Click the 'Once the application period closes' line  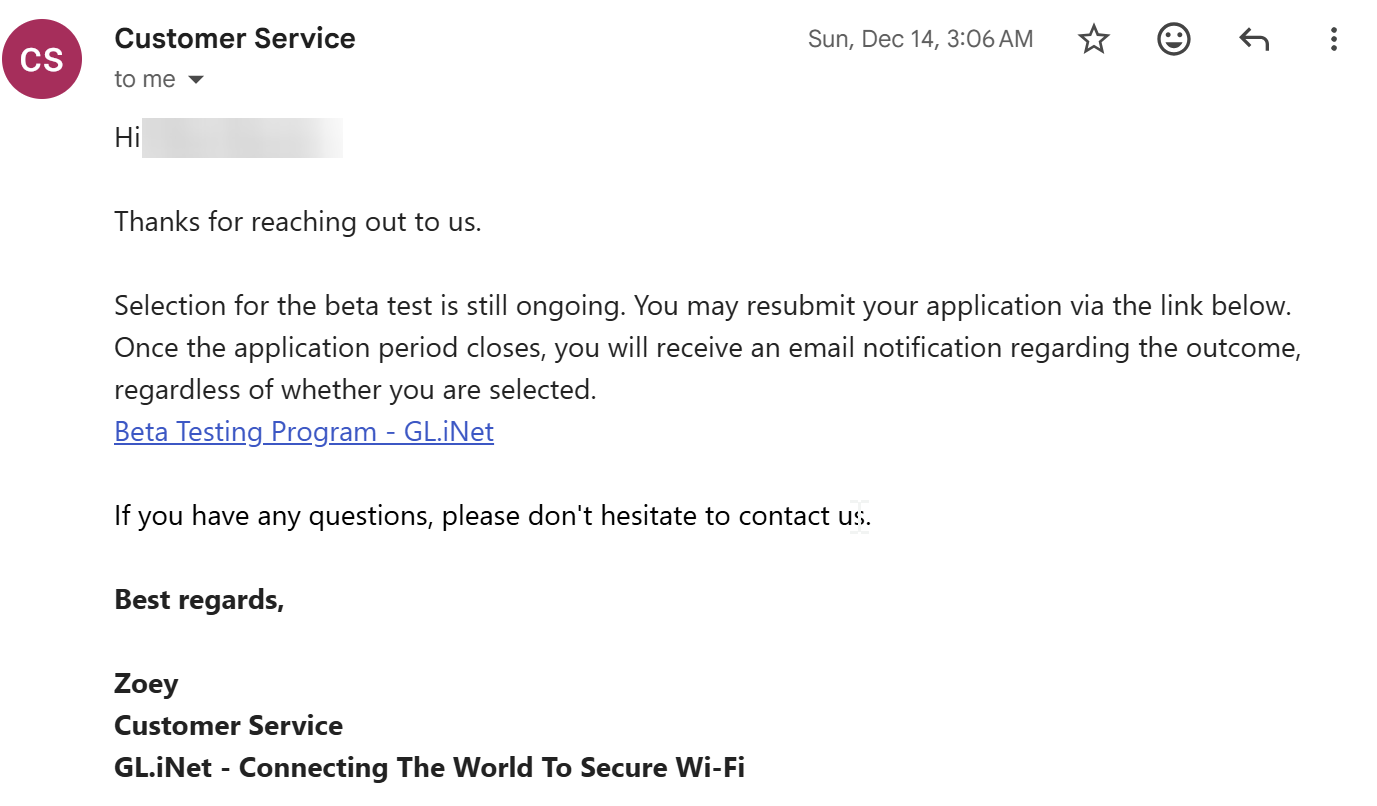tap(707, 348)
